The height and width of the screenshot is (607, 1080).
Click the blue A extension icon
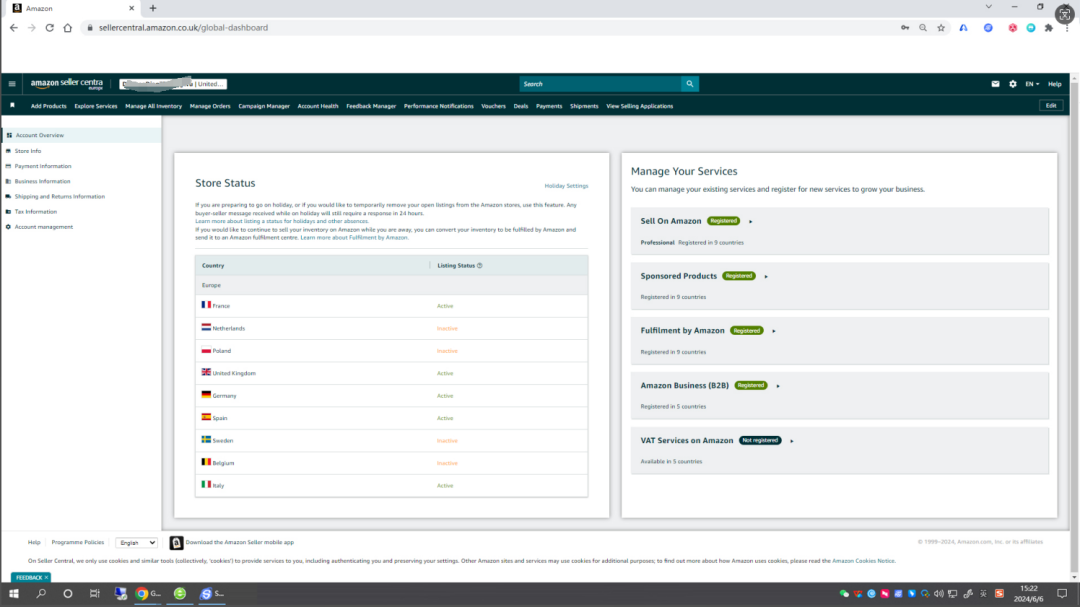click(964, 28)
